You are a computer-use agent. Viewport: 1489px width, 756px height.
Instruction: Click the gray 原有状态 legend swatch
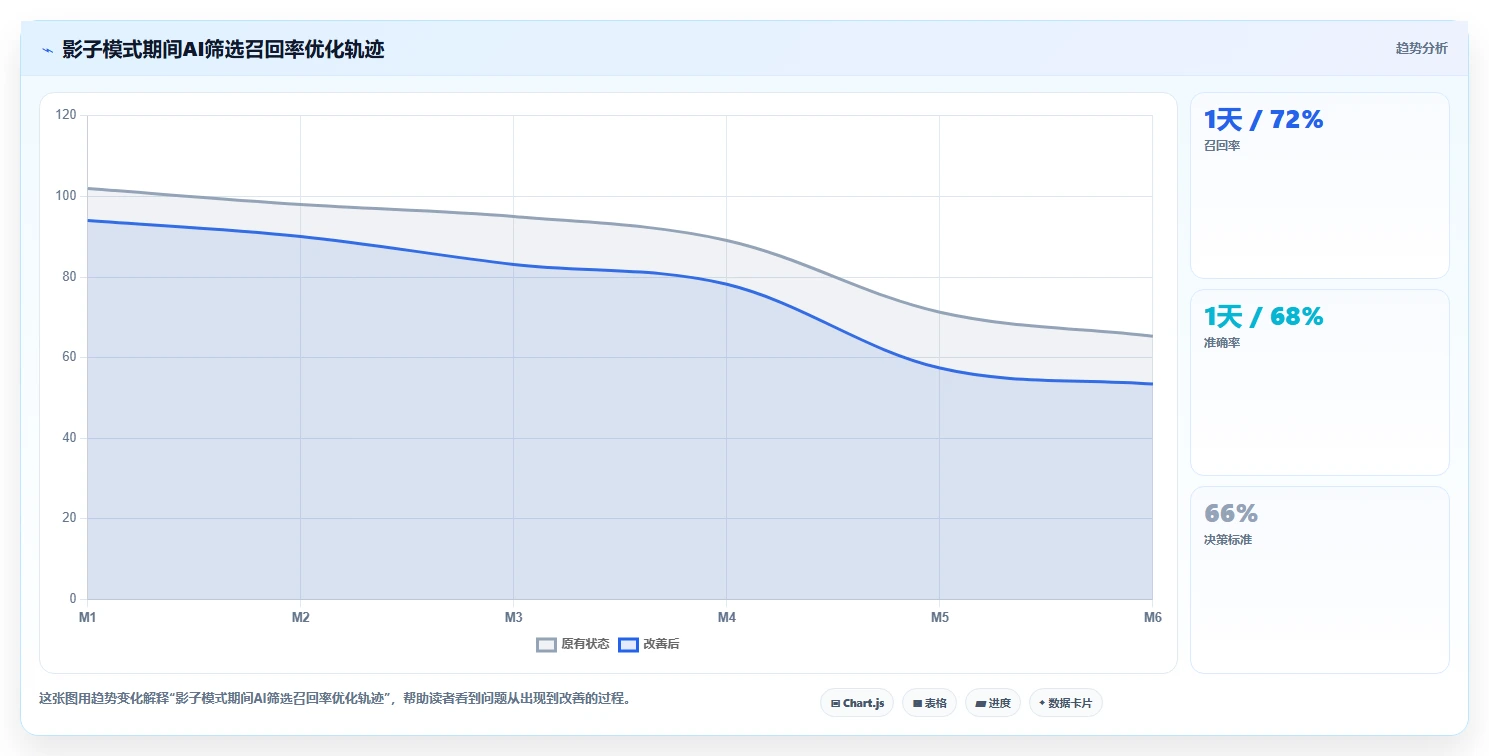546,645
